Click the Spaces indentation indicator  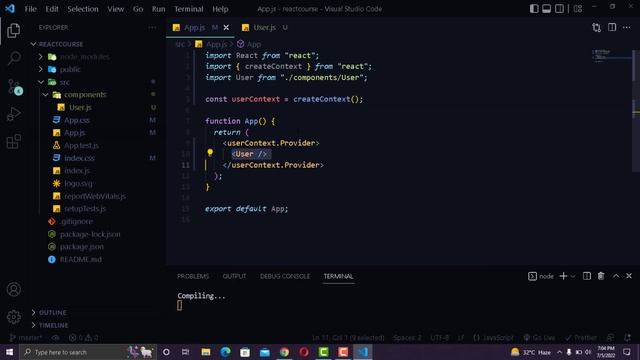click(x=407, y=338)
